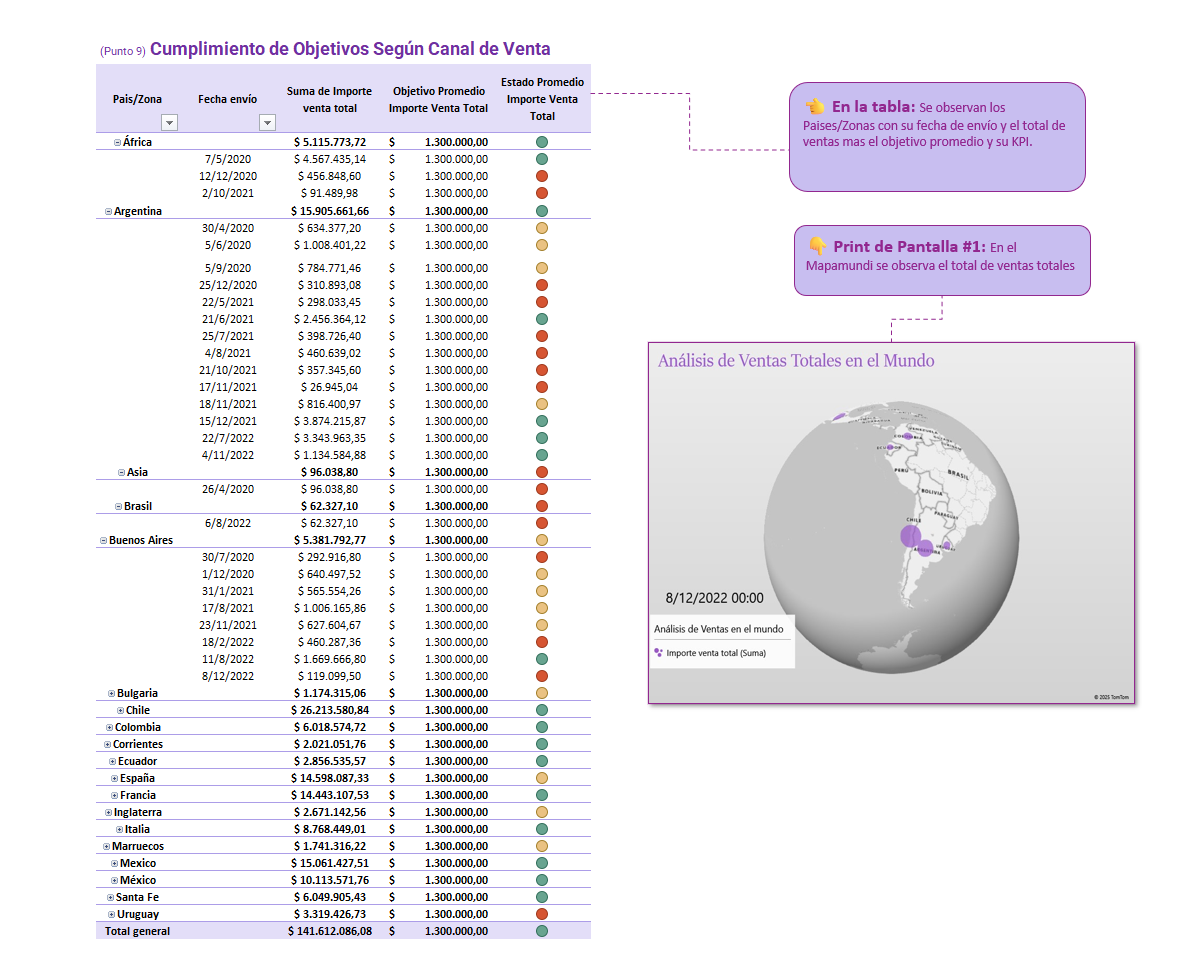
Task: Click the yellow KPI icon for 30/4/2020 row
Action: point(542,228)
